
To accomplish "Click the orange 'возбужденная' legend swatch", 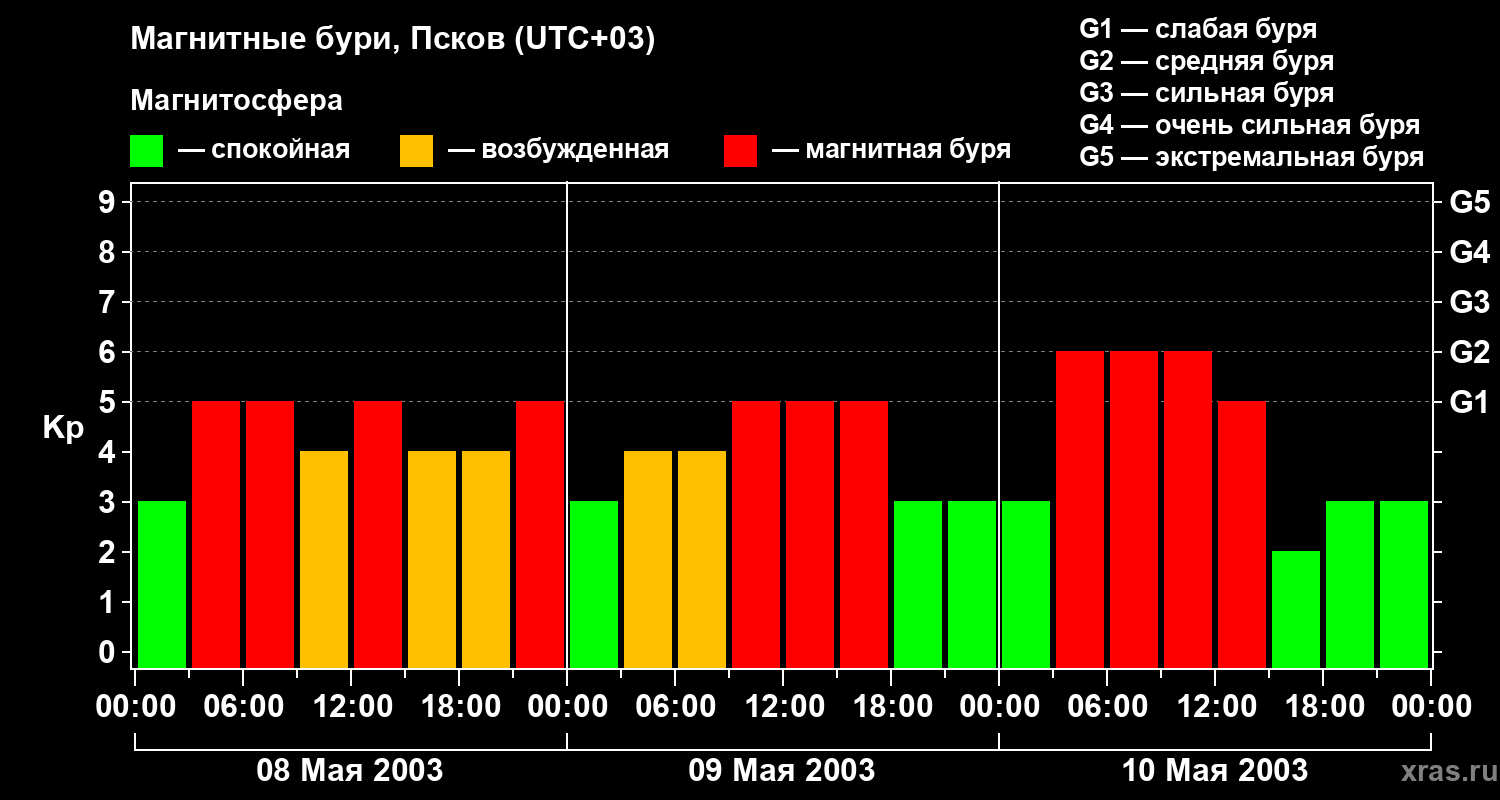I will [416, 151].
